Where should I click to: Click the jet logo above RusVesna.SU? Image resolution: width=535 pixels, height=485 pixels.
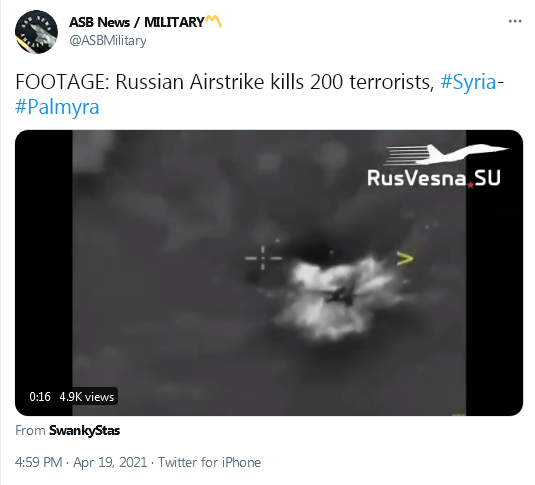pos(447,154)
